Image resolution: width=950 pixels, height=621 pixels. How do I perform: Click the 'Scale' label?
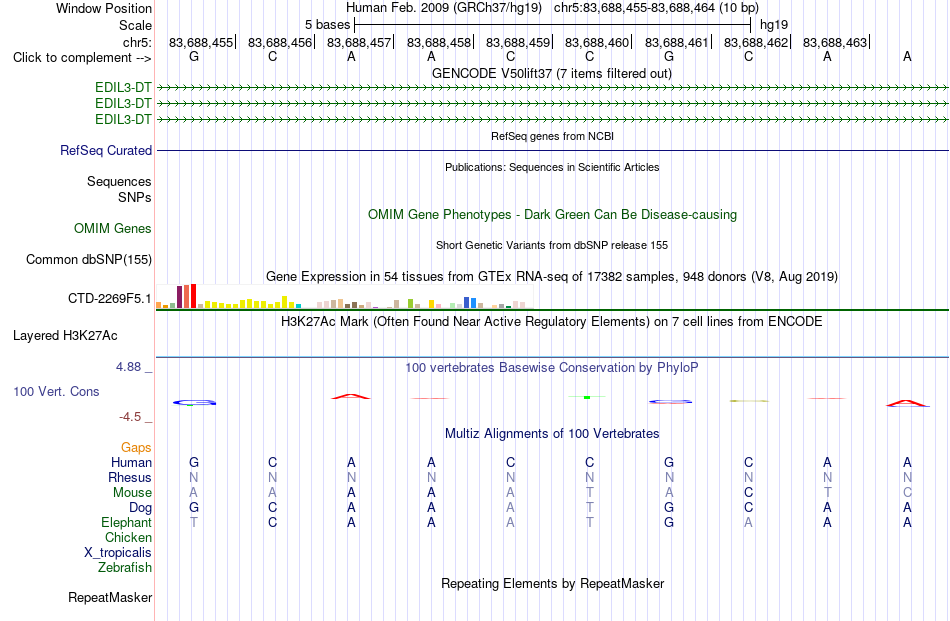click(x=135, y=25)
